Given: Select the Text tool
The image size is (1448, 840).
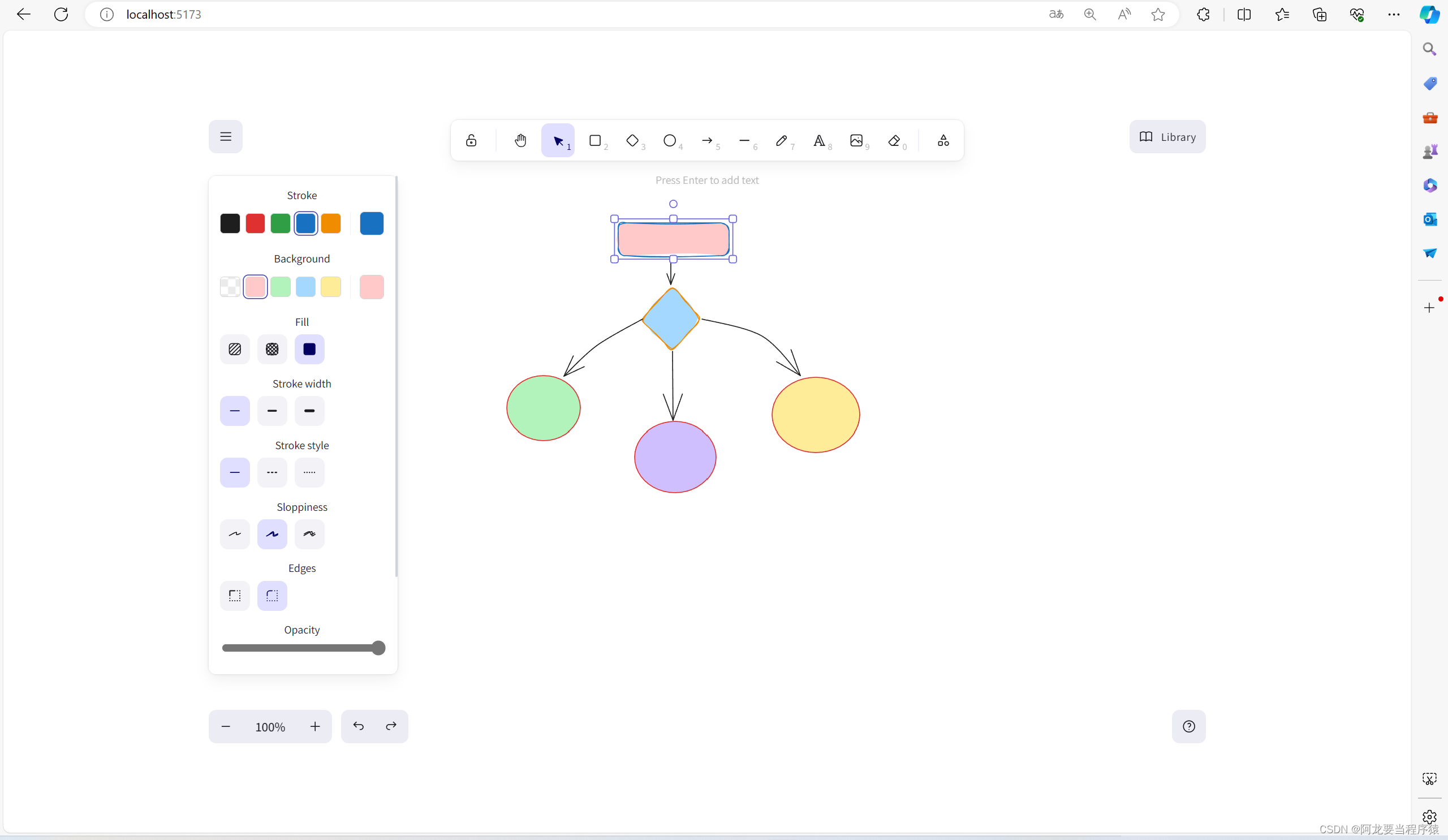Looking at the screenshot, I should click(819, 141).
